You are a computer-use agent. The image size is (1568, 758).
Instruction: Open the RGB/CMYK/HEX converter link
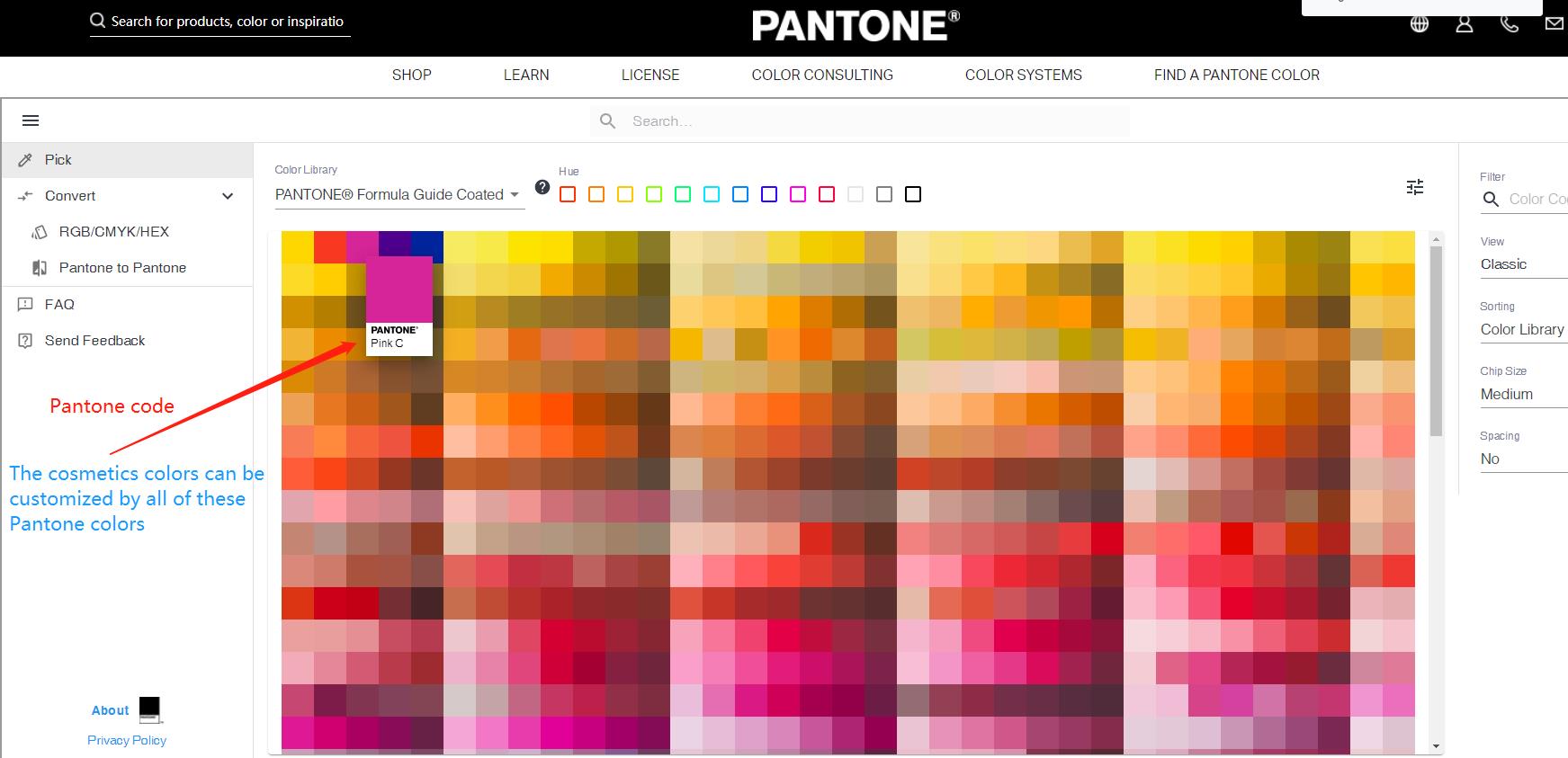pos(114,232)
